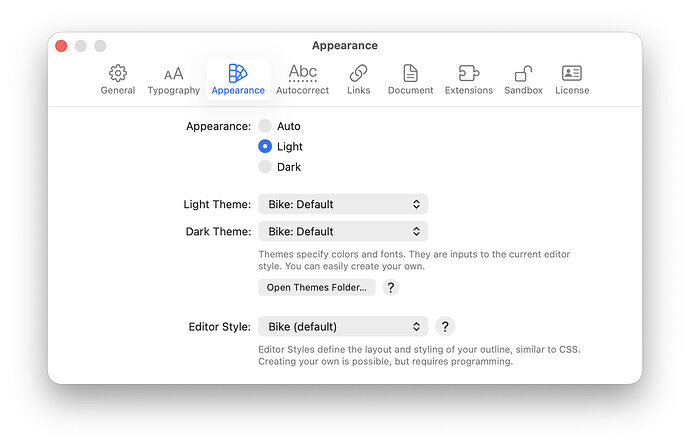The image size is (690, 446).
Task: Choose the Light appearance option
Action: (x=265, y=146)
